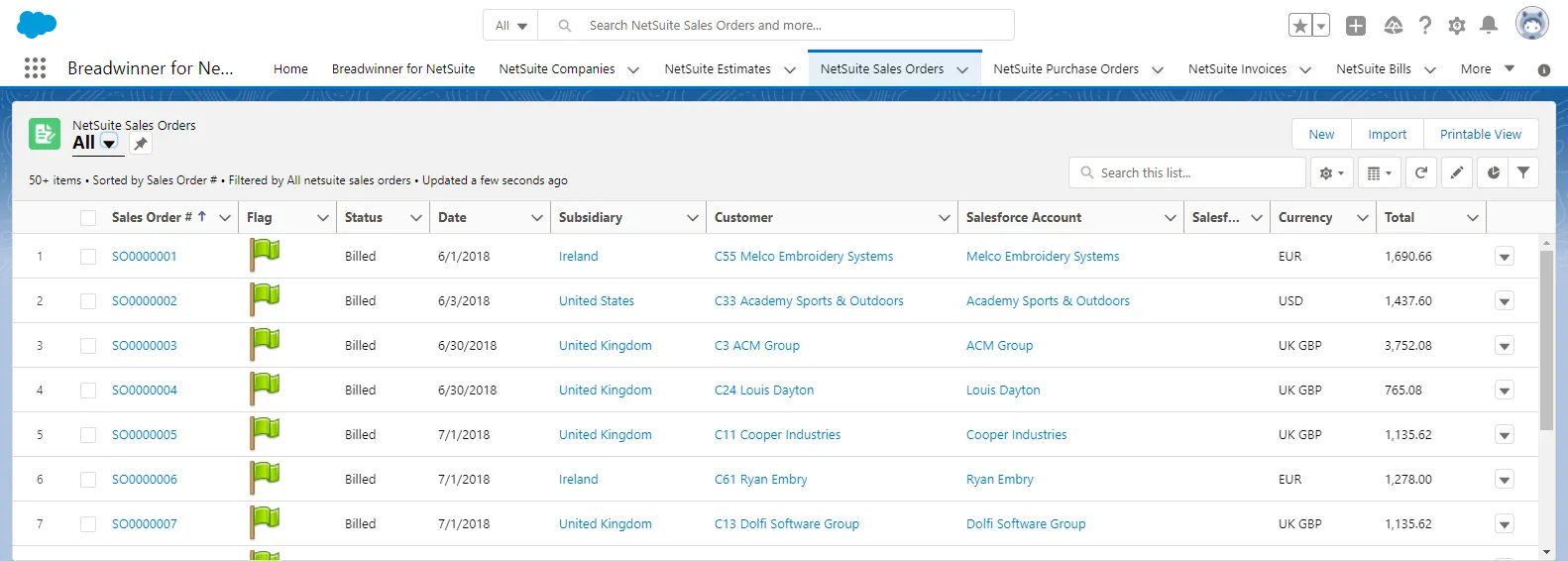Open Melco Embroidery Systems account link
1568x561 pixels.
tap(1043, 256)
